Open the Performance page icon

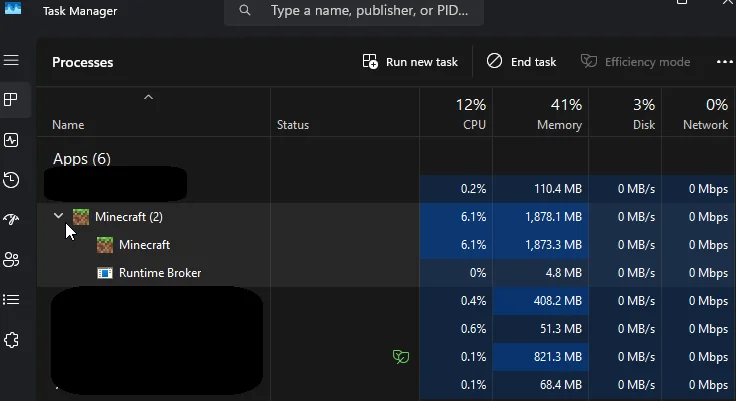11,140
